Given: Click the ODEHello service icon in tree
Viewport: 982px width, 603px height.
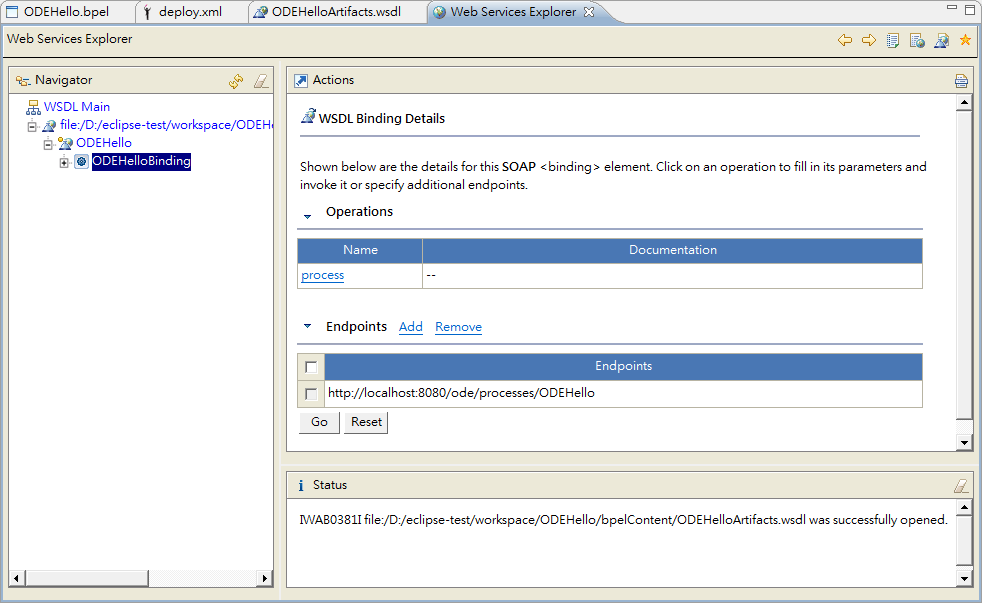Looking at the screenshot, I should 65,143.
